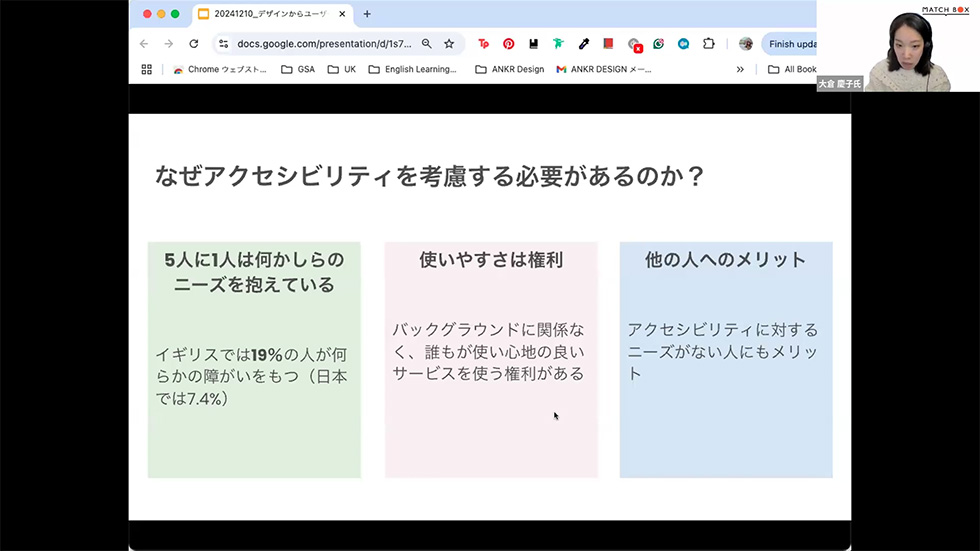
Task: Open the zoom magnifier in address bar
Action: 426,44
